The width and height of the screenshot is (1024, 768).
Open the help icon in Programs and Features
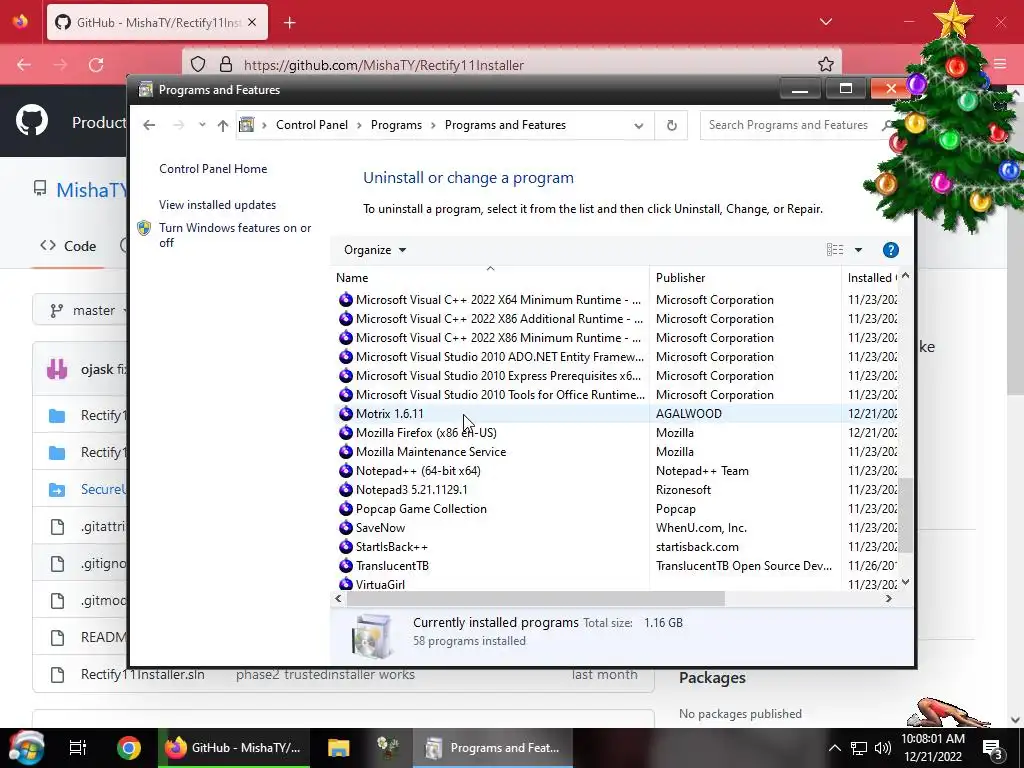pos(890,250)
